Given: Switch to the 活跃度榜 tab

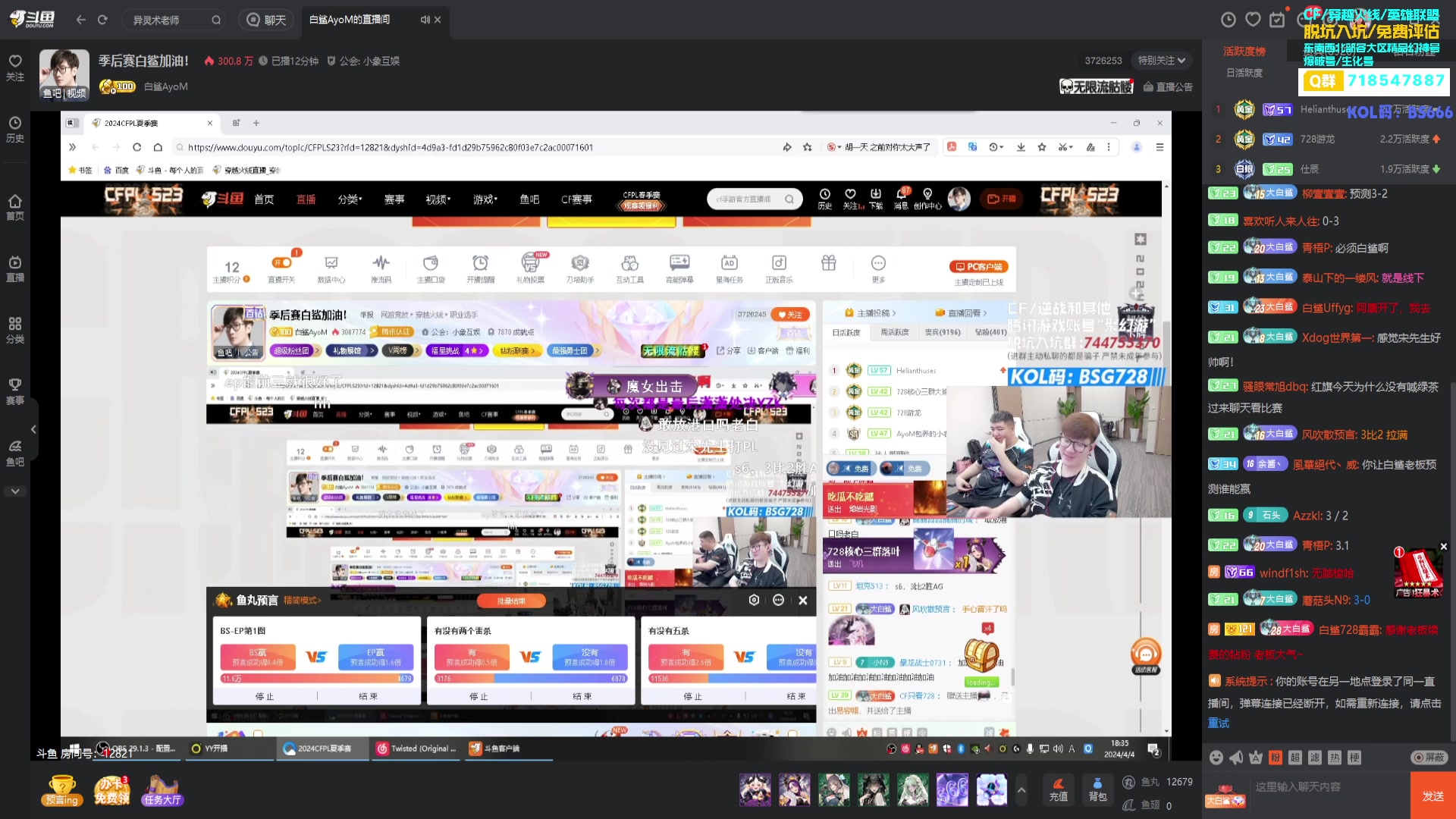Looking at the screenshot, I should [1244, 51].
